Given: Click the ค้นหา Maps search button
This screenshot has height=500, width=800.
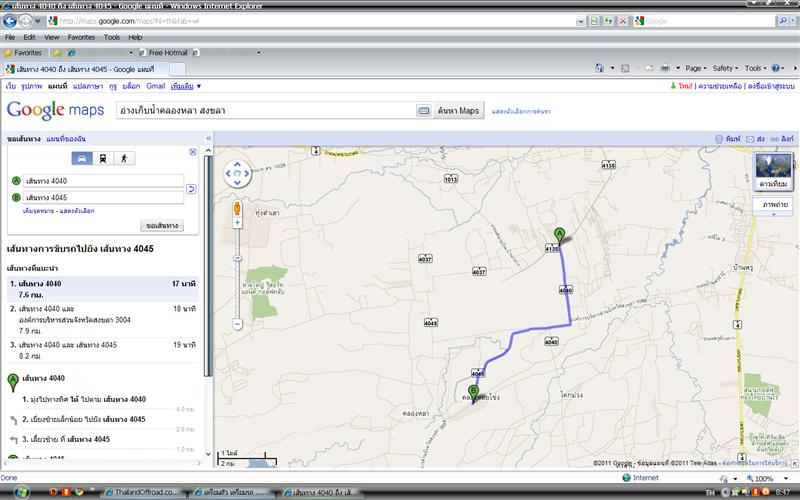Looking at the screenshot, I should point(458,111).
